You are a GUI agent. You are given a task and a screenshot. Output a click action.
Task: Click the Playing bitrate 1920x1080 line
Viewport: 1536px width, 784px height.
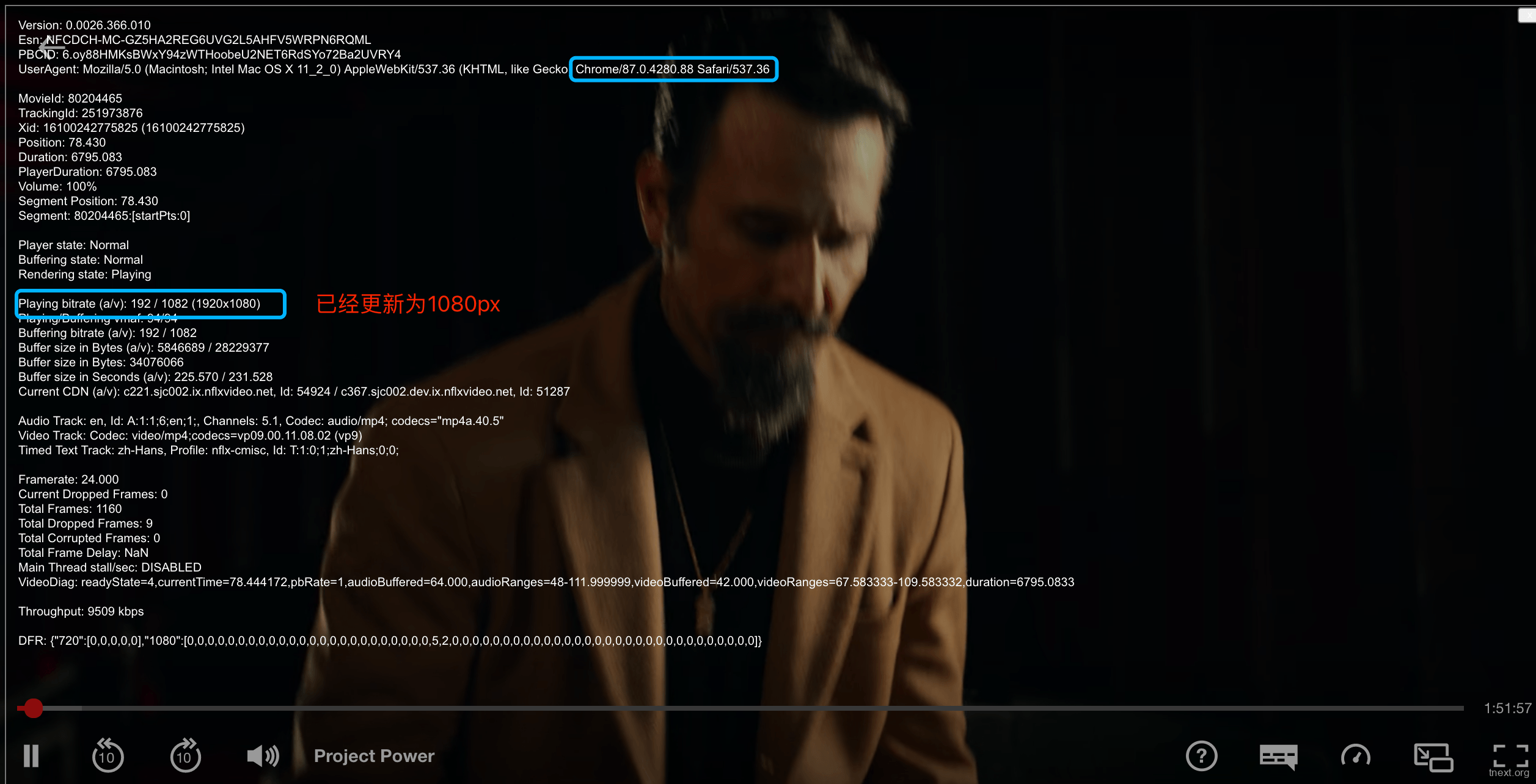[x=139, y=303]
